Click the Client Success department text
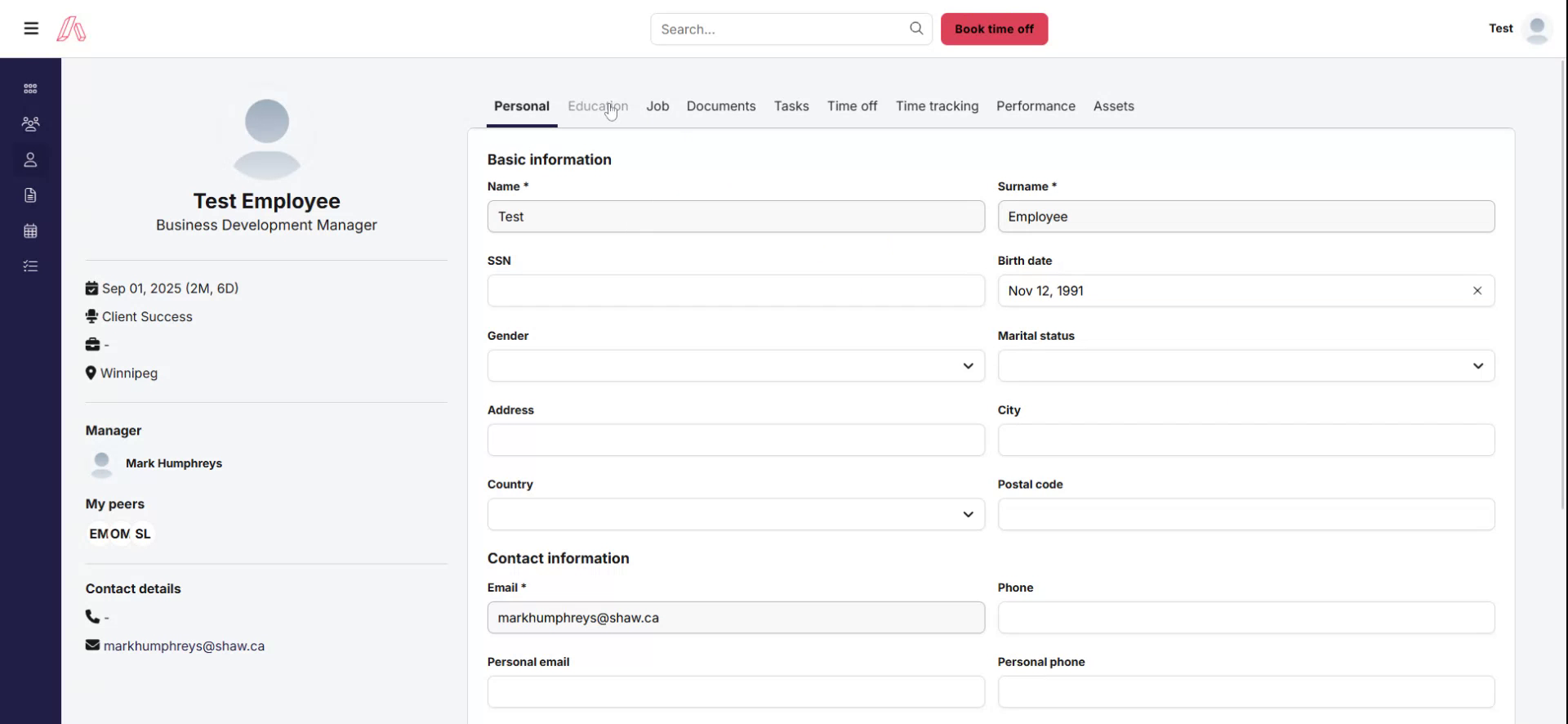The height and width of the screenshot is (724, 1568). click(147, 316)
